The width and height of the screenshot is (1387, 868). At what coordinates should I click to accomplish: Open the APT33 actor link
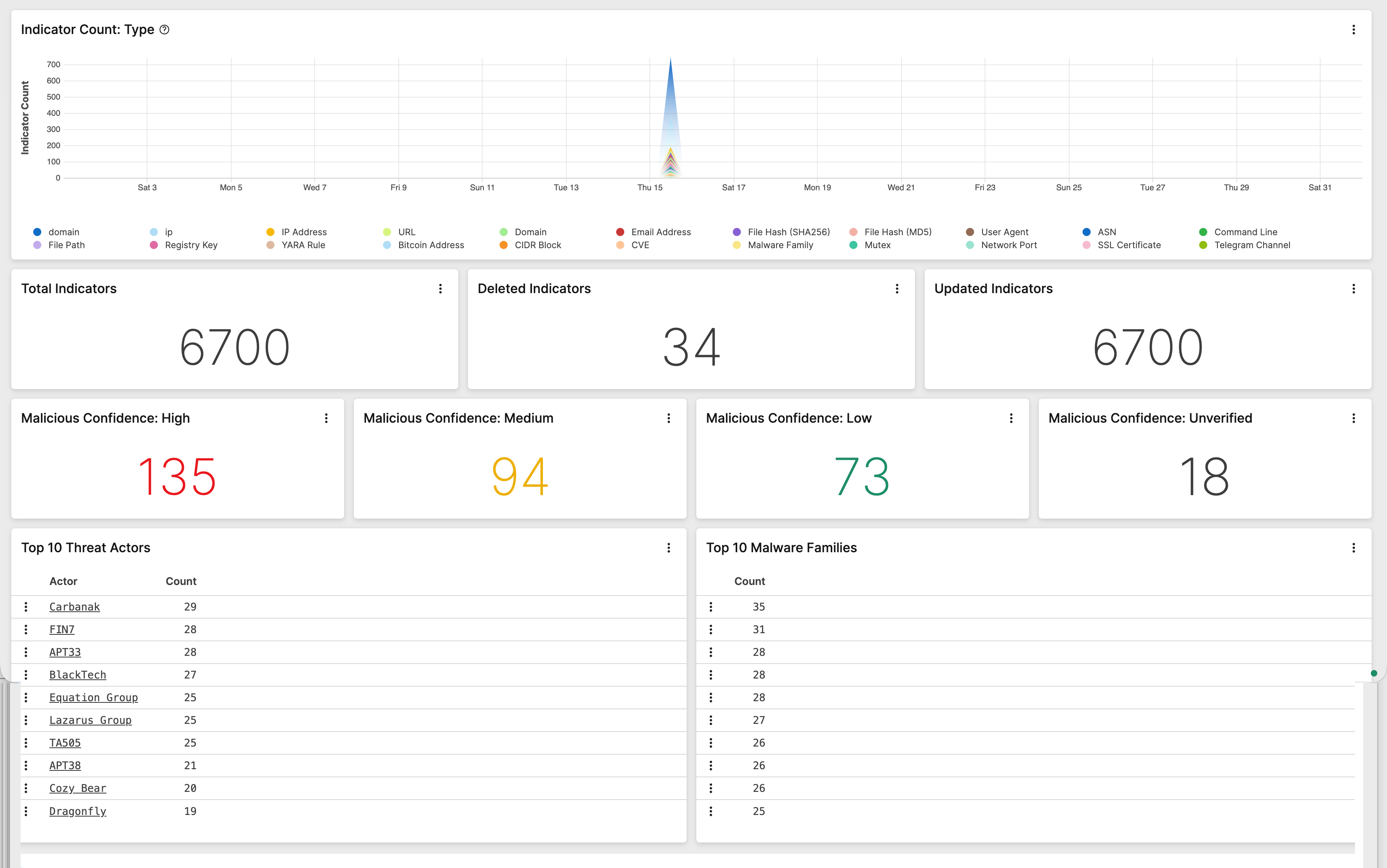pos(65,652)
